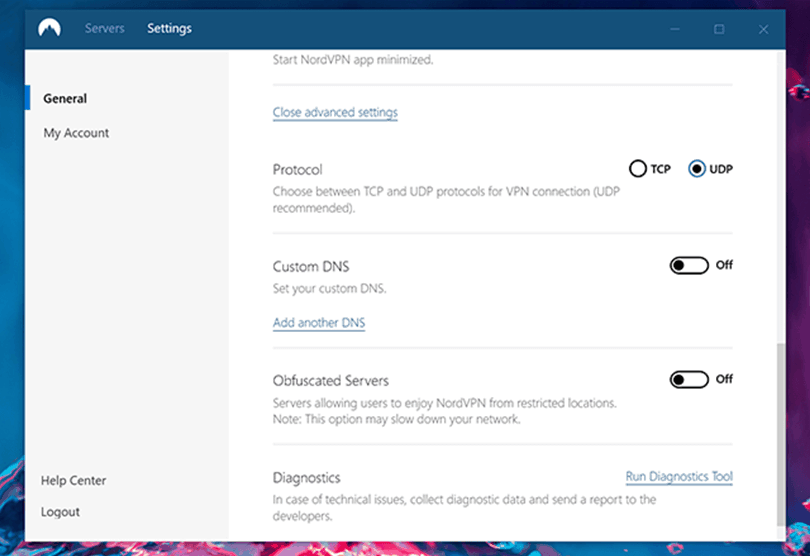Enable the Obfuscated Servers toggle
The height and width of the screenshot is (556, 810).
coord(689,379)
